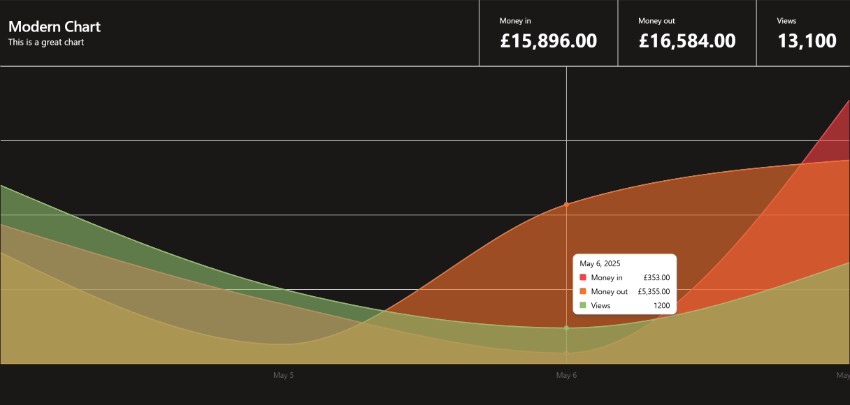Select the Money out stat card

click(687, 33)
